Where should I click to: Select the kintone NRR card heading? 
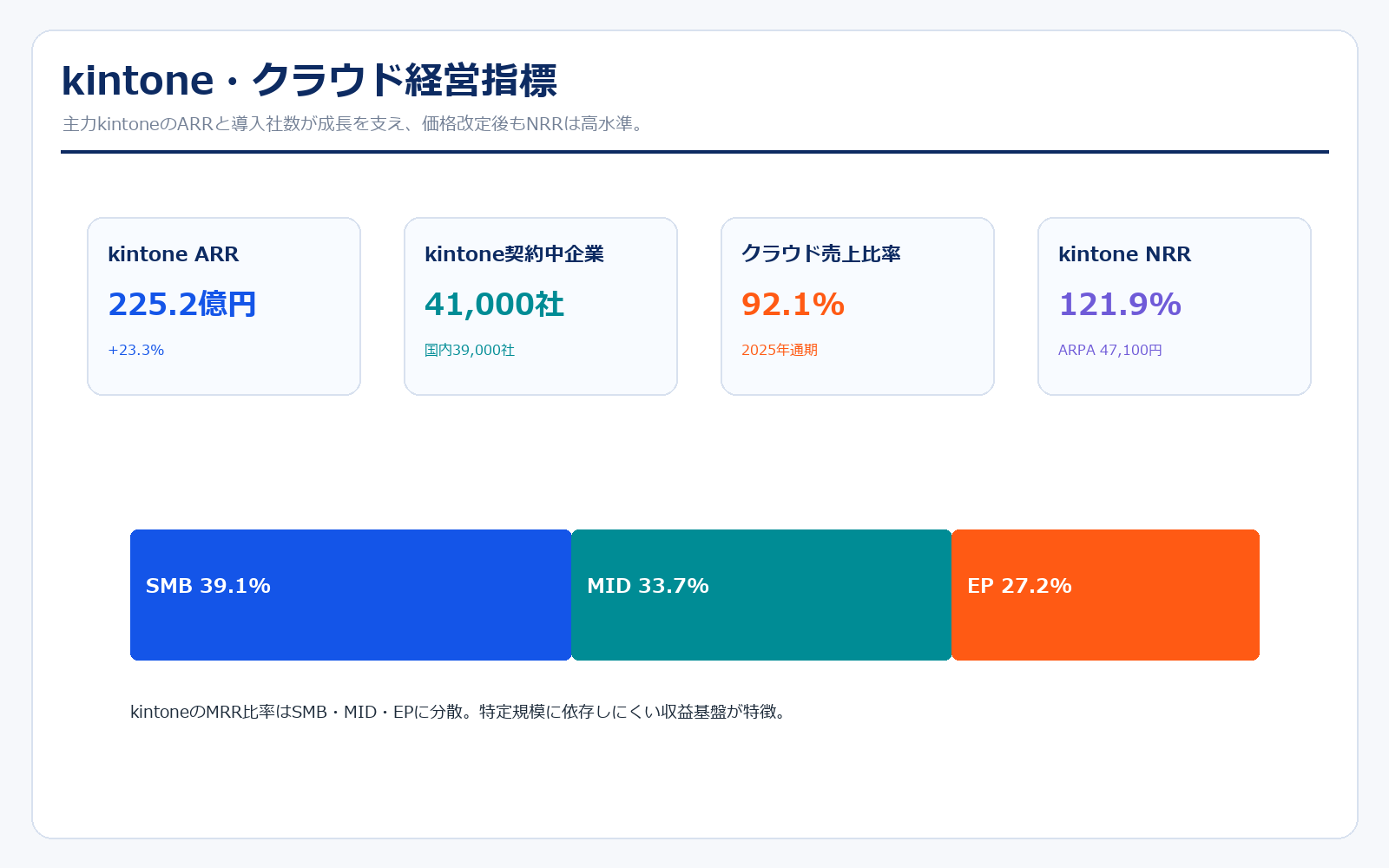click(1124, 254)
